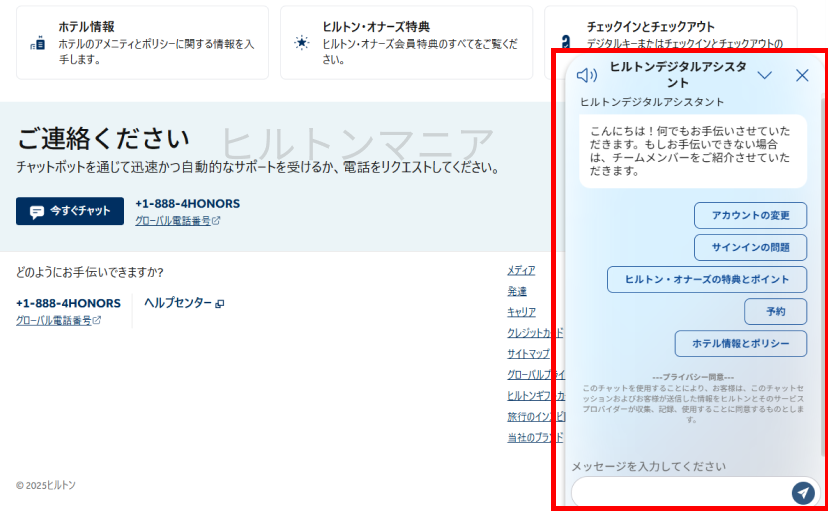828x511 pixels.
Task: Open the キャリア footer link
Action: coord(521,312)
